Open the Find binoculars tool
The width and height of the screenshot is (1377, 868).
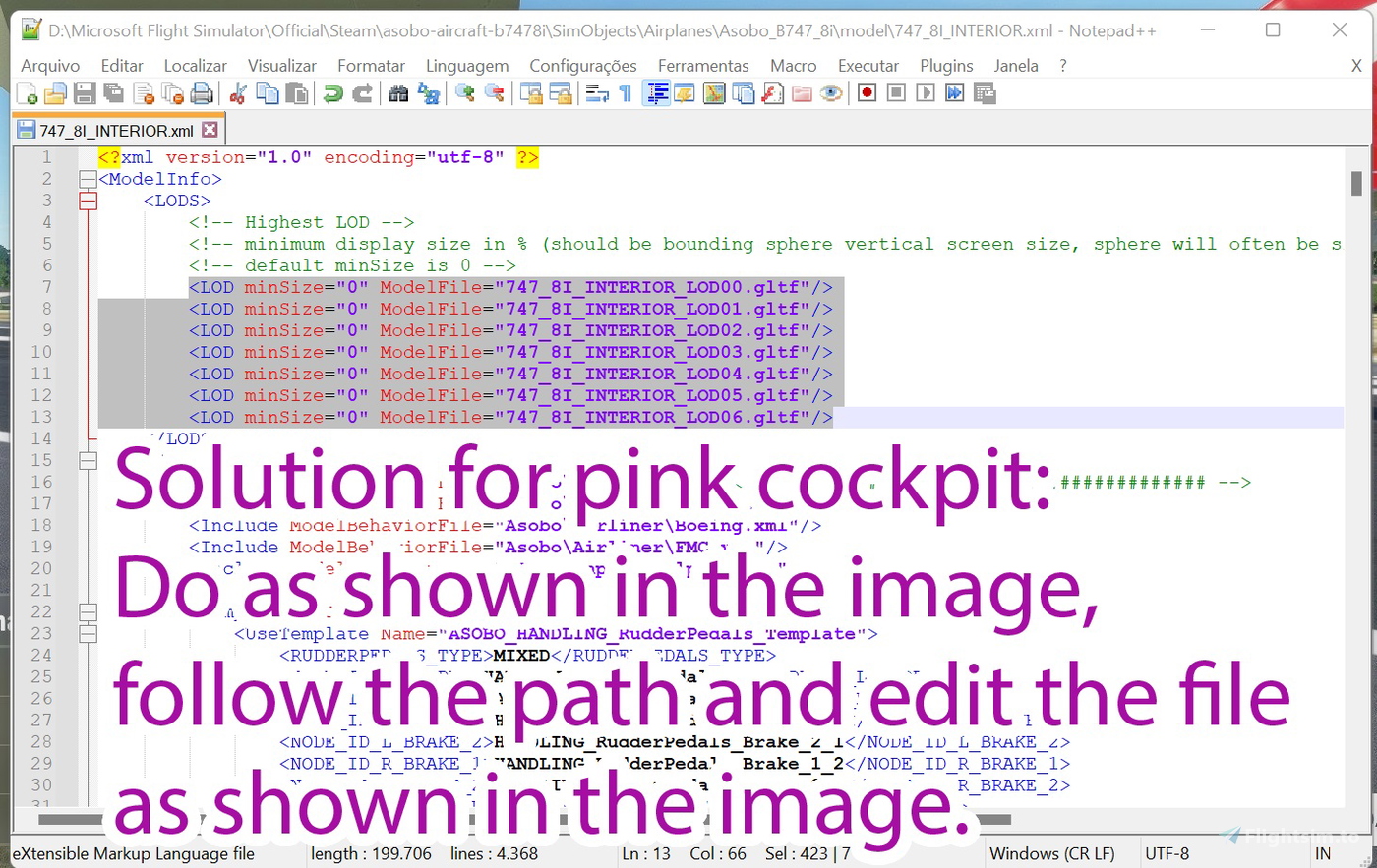click(x=398, y=93)
